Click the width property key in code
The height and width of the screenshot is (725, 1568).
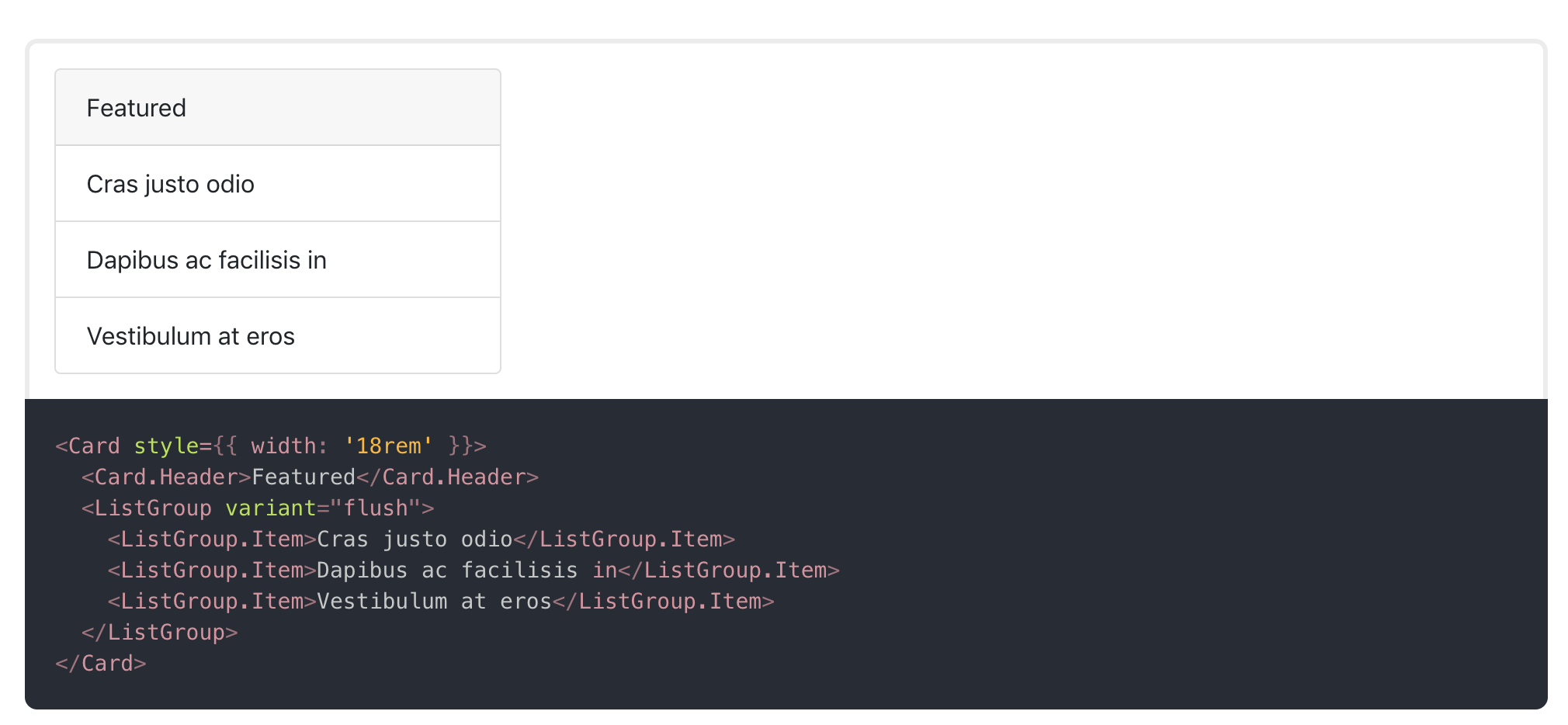tap(283, 446)
